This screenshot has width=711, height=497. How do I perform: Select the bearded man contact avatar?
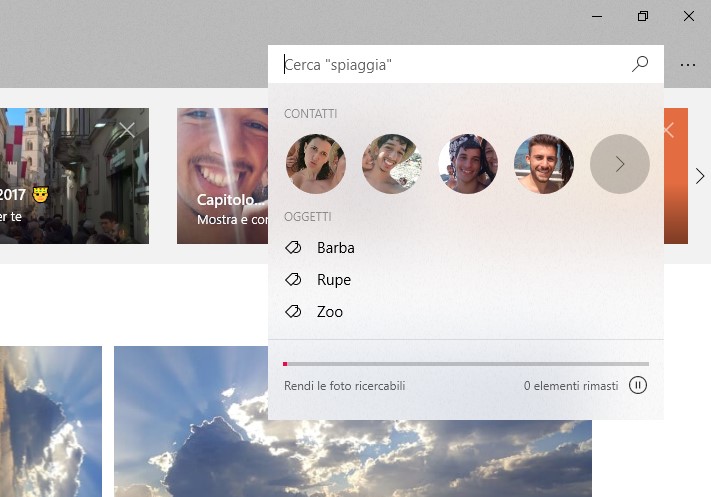(544, 164)
